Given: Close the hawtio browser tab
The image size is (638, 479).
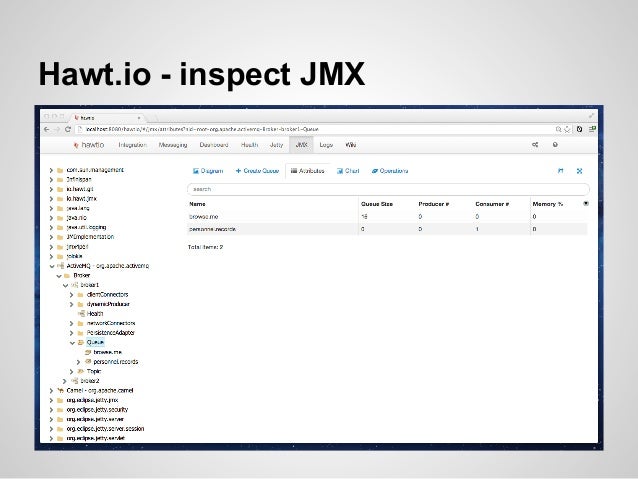Looking at the screenshot, I should 139,118.
